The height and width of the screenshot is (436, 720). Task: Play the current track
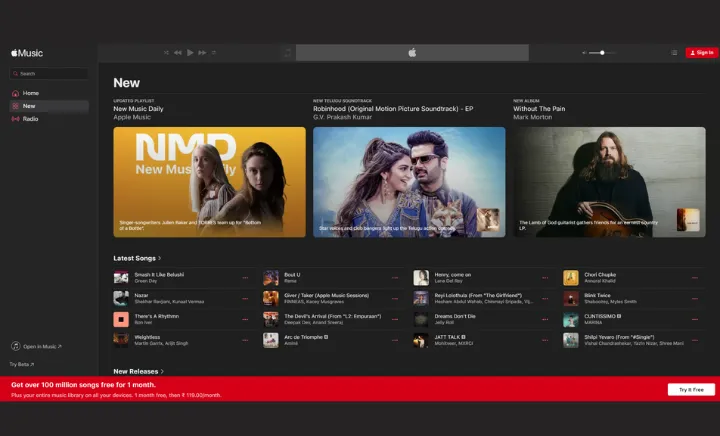[x=190, y=53]
